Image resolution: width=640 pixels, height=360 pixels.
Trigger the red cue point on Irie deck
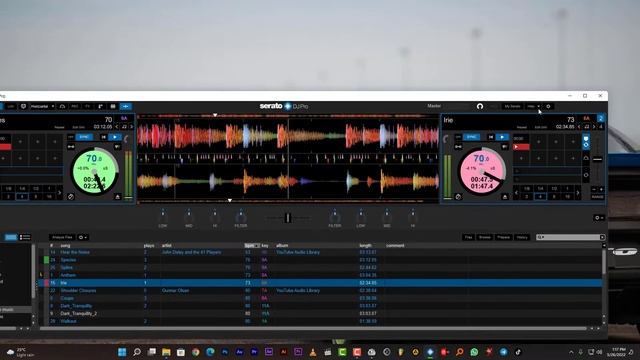coord(521,147)
